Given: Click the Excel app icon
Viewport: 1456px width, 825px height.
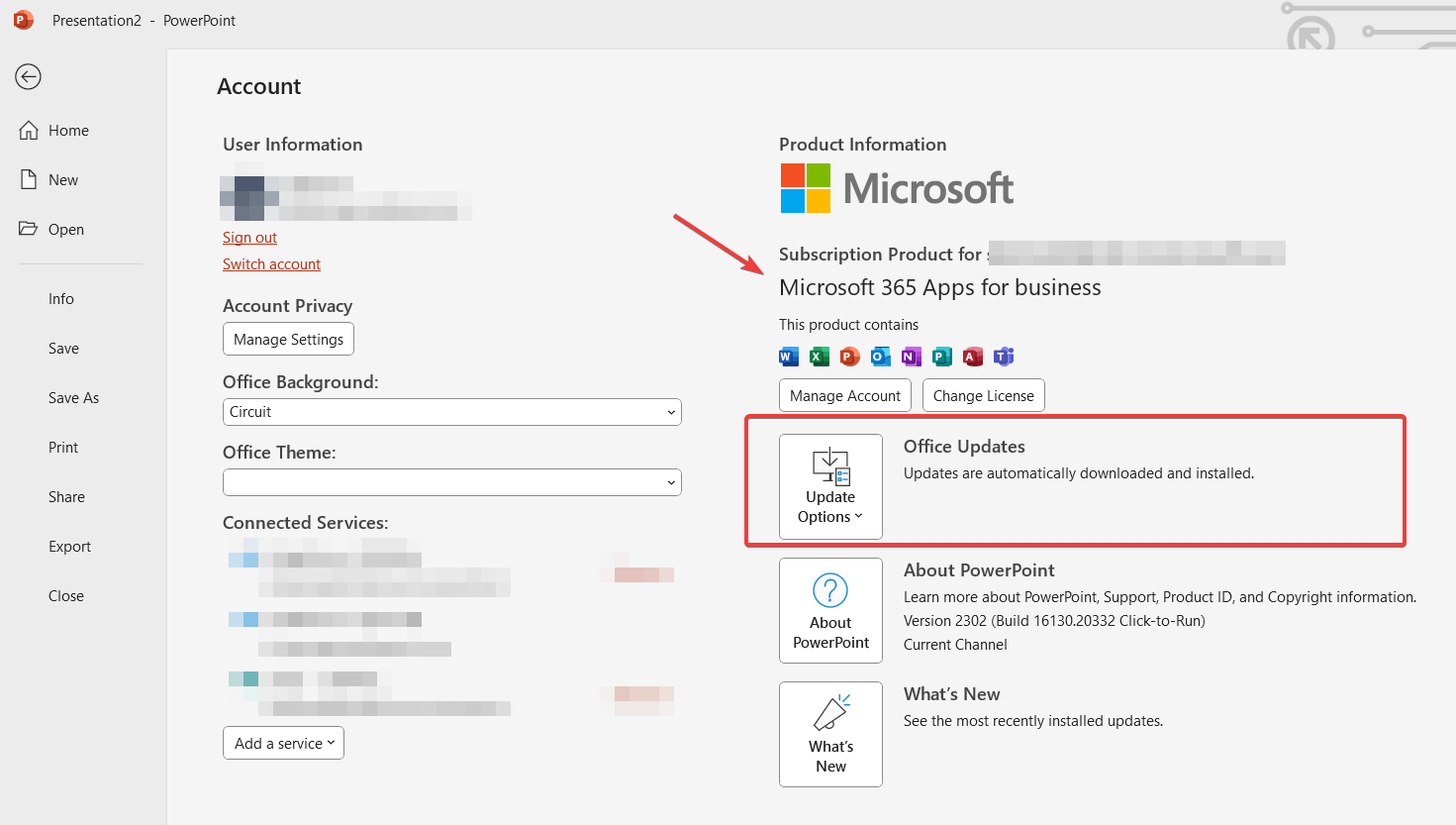Looking at the screenshot, I should [819, 357].
